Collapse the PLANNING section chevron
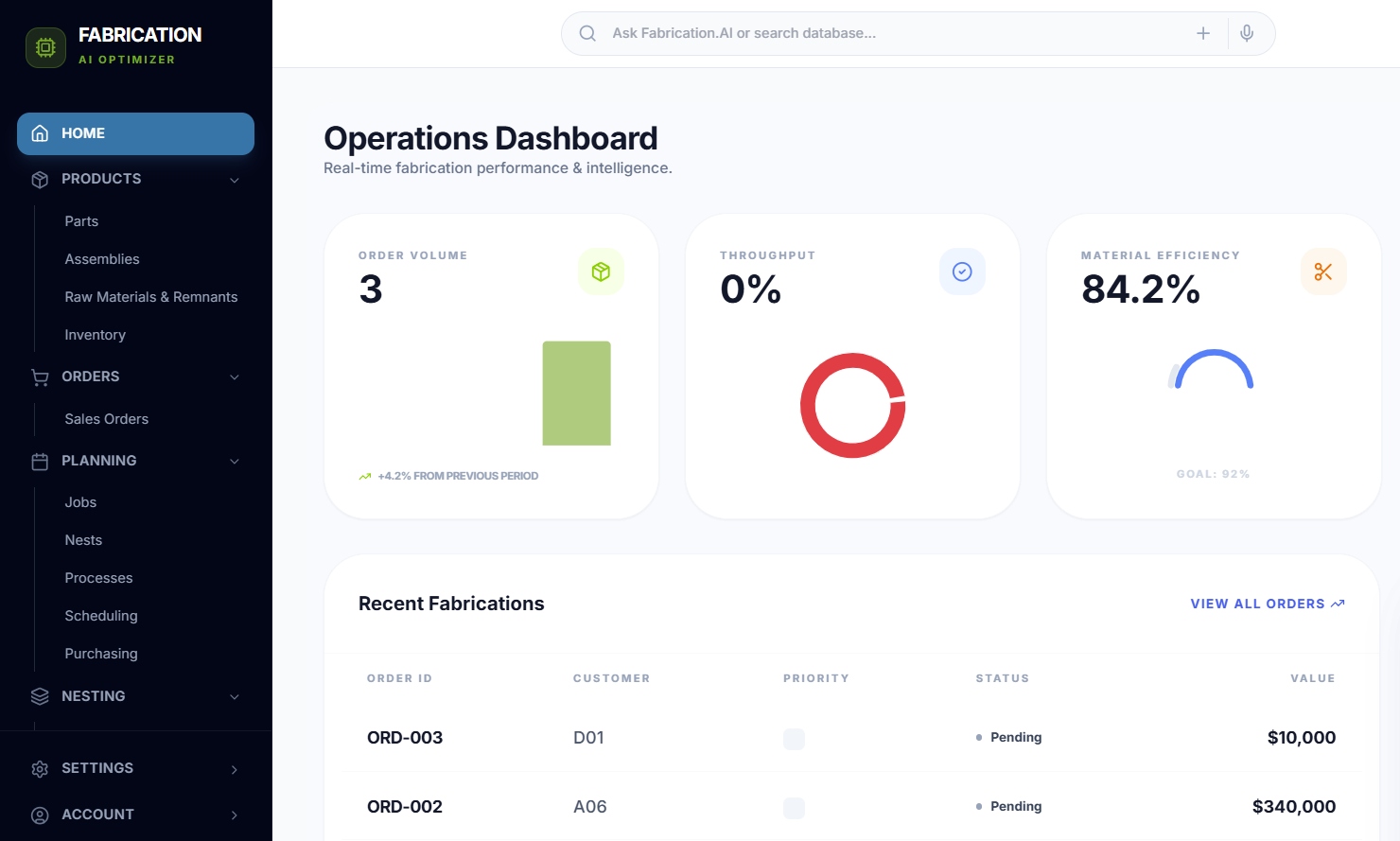 click(234, 461)
